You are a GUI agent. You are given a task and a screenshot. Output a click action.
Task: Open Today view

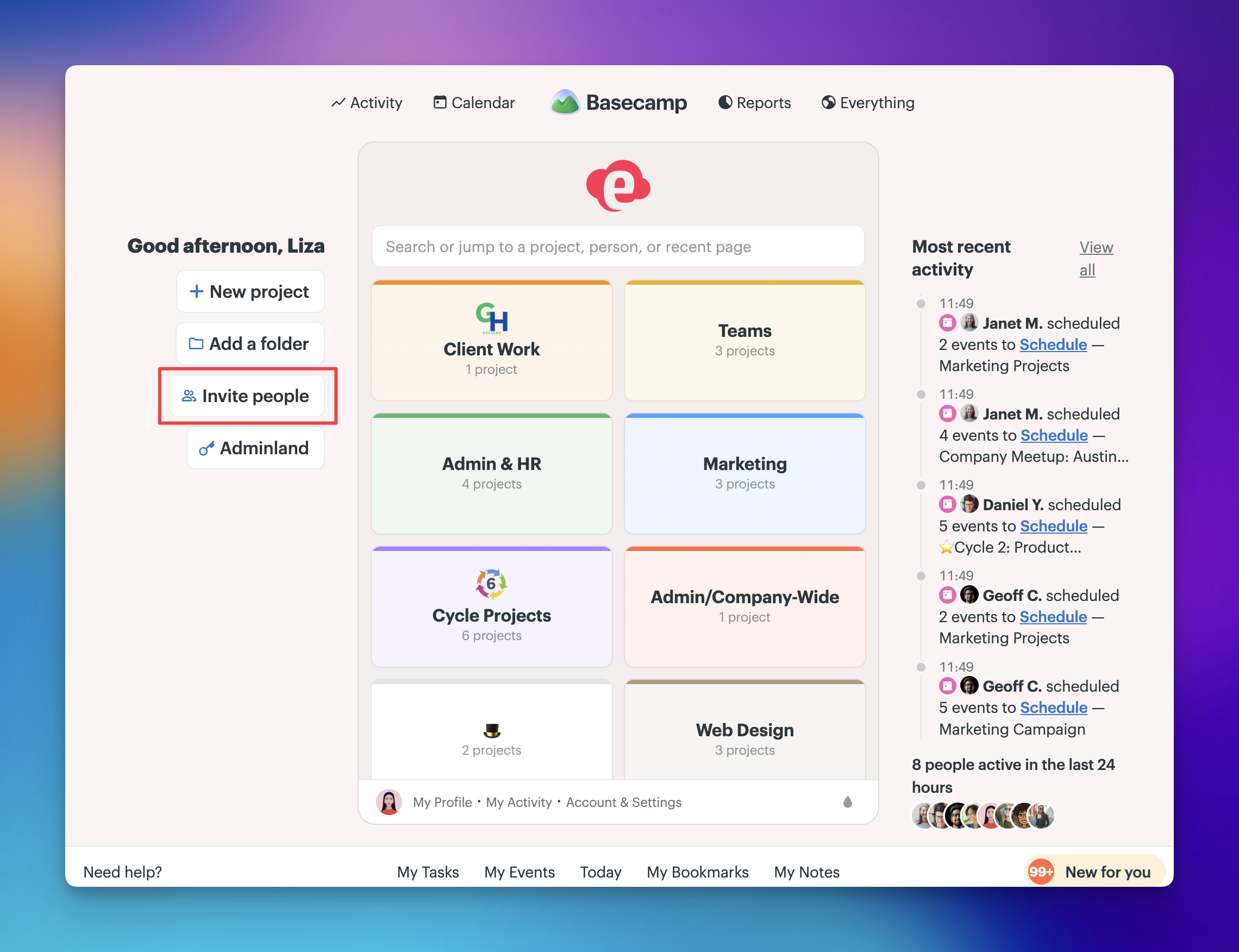click(601, 872)
